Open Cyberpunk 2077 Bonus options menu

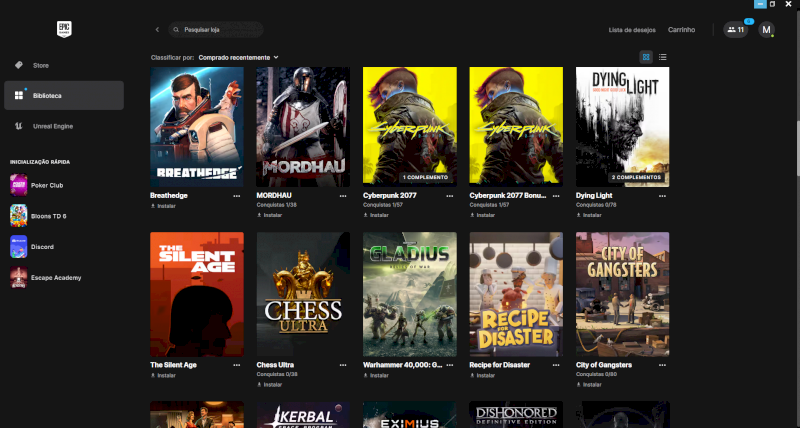(x=556, y=196)
